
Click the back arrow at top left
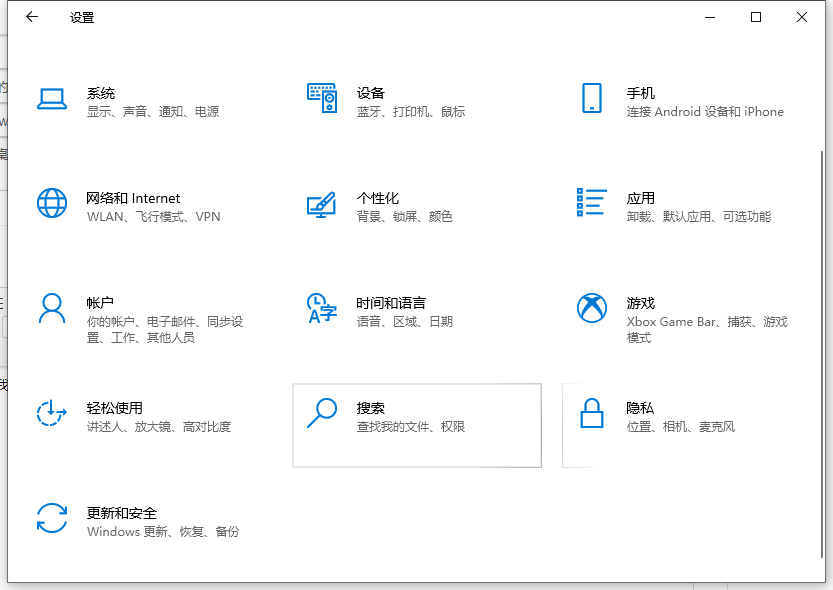point(31,17)
